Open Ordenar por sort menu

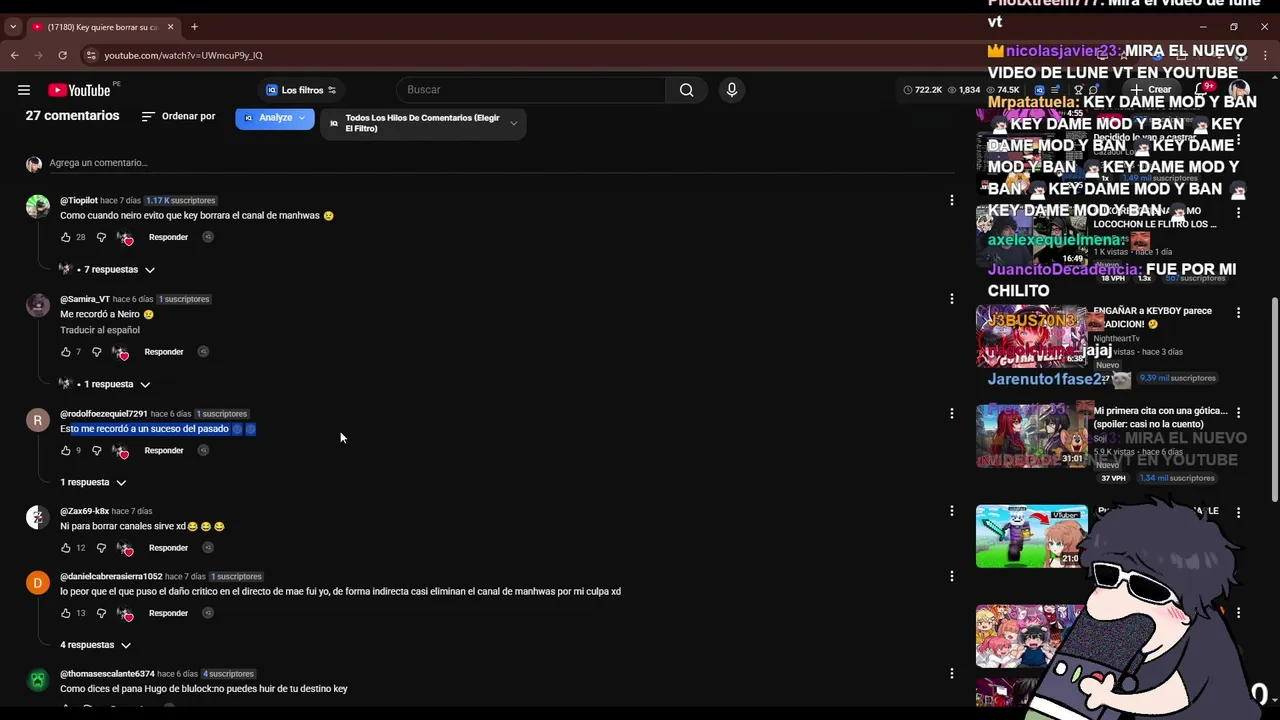pyautogui.click(x=178, y=116)
